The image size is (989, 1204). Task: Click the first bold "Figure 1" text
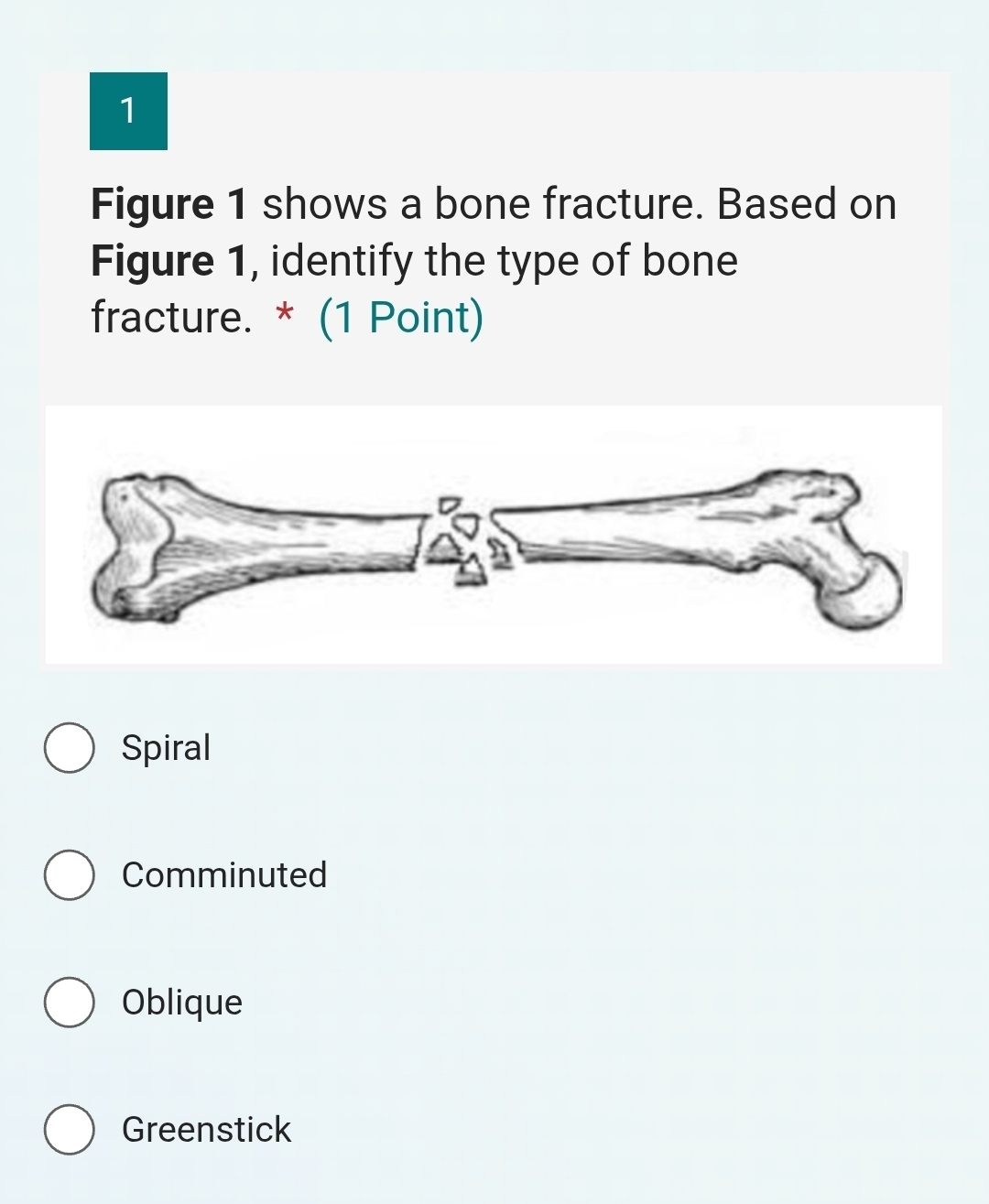tap(170, 204)
